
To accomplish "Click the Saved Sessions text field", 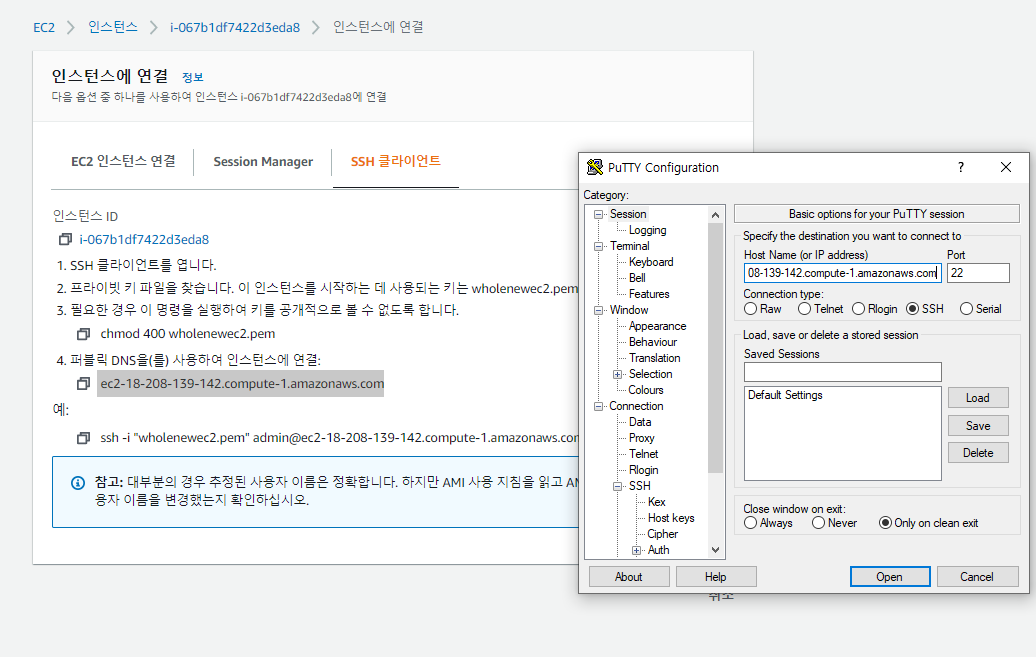I will (x=842, y=372).
